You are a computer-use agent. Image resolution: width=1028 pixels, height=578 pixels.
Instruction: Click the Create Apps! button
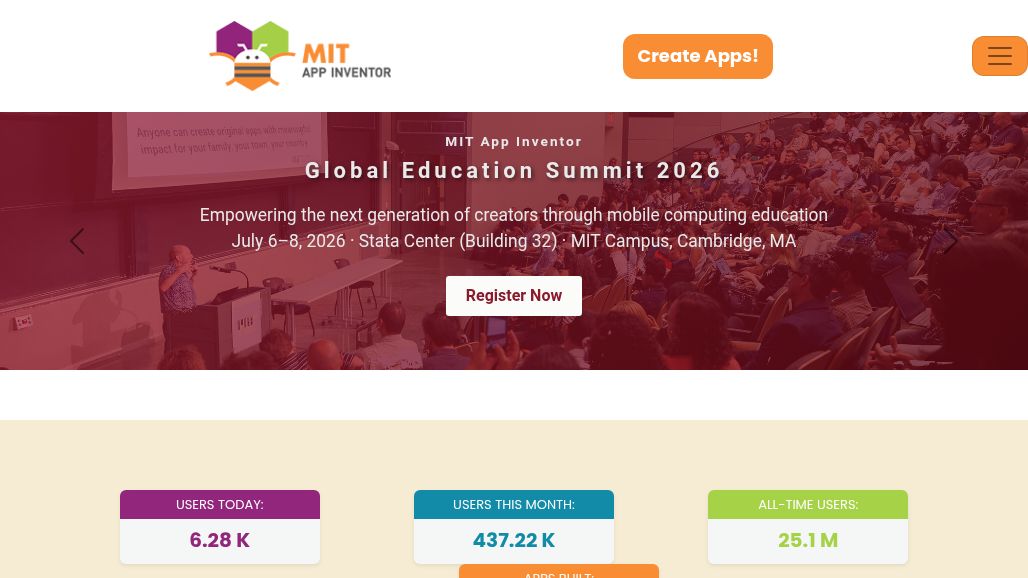(x=698, y=56)
